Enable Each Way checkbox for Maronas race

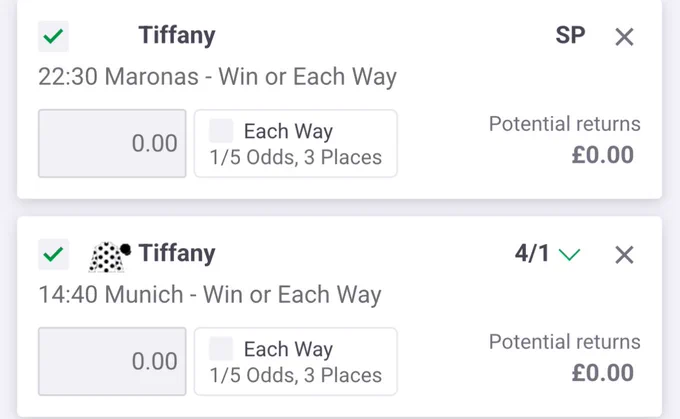click(221, 131)
